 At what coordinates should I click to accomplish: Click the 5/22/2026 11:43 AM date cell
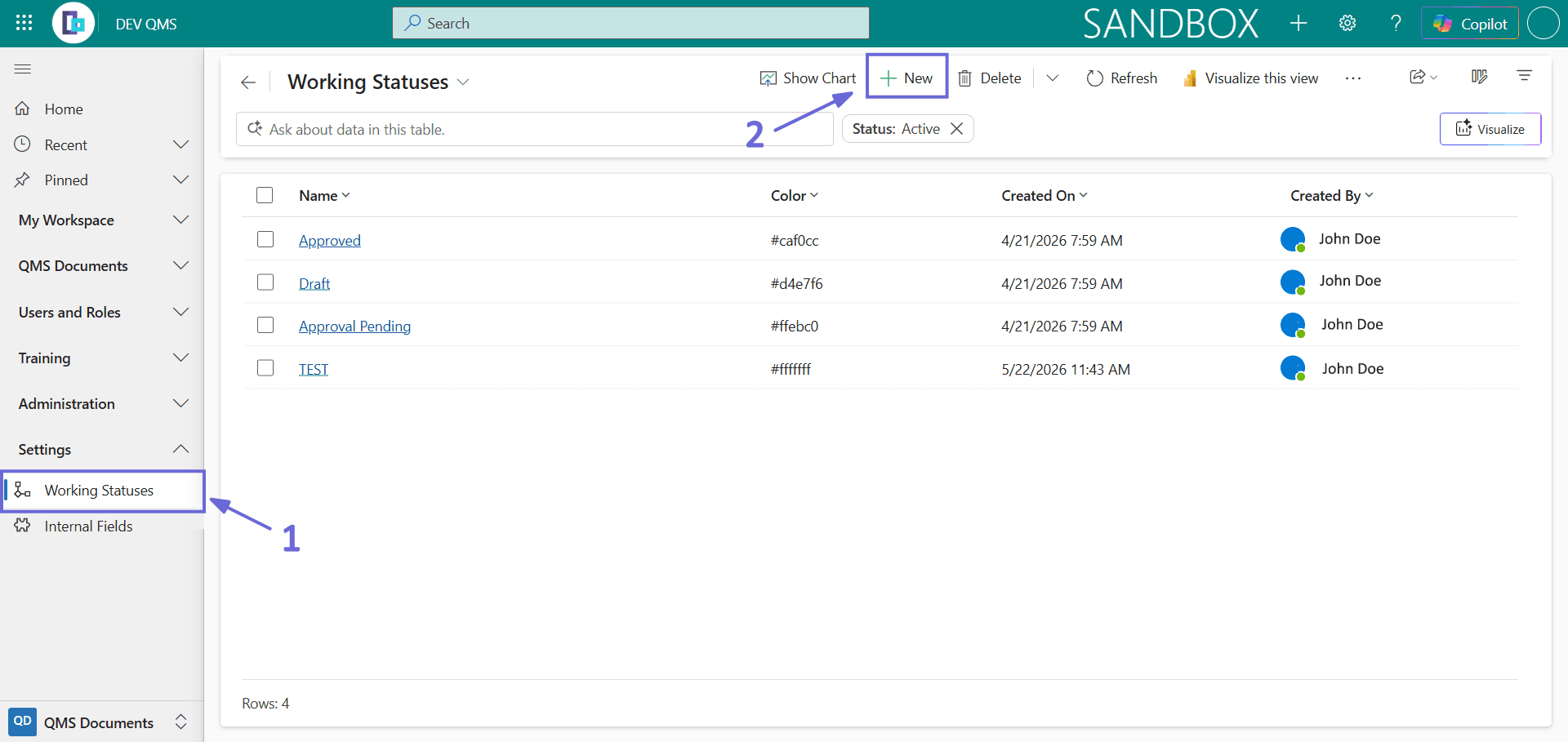click(1066, 369)
